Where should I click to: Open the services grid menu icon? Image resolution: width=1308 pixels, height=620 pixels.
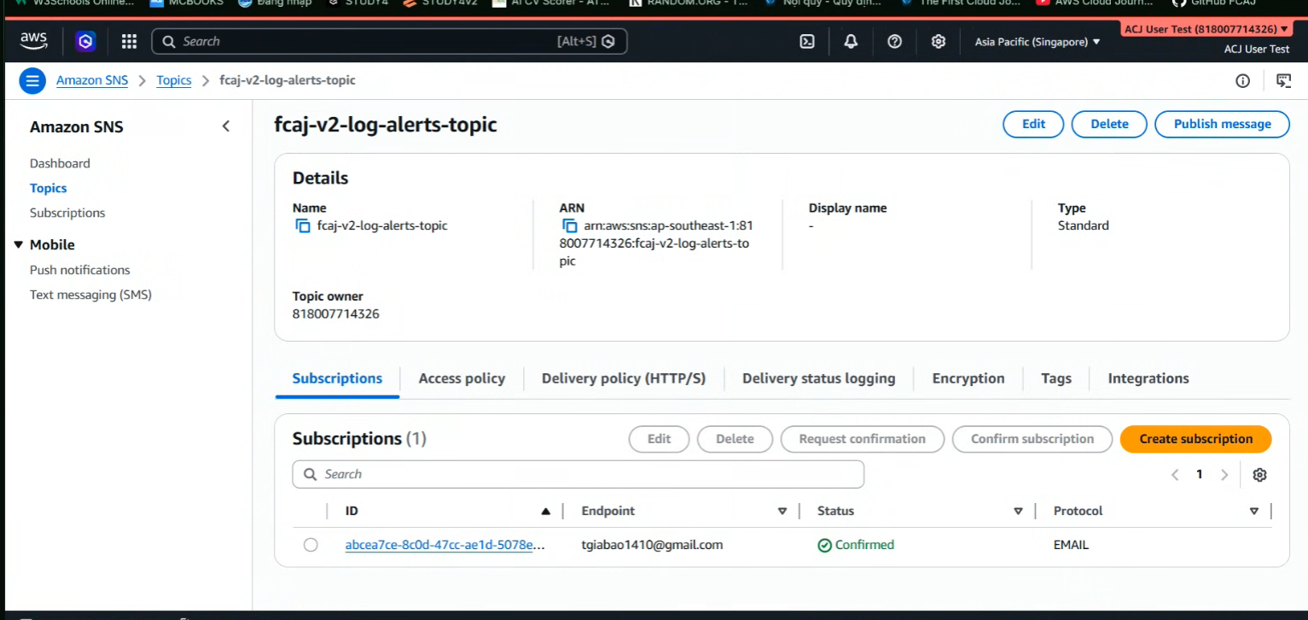(x=129, y=41)
